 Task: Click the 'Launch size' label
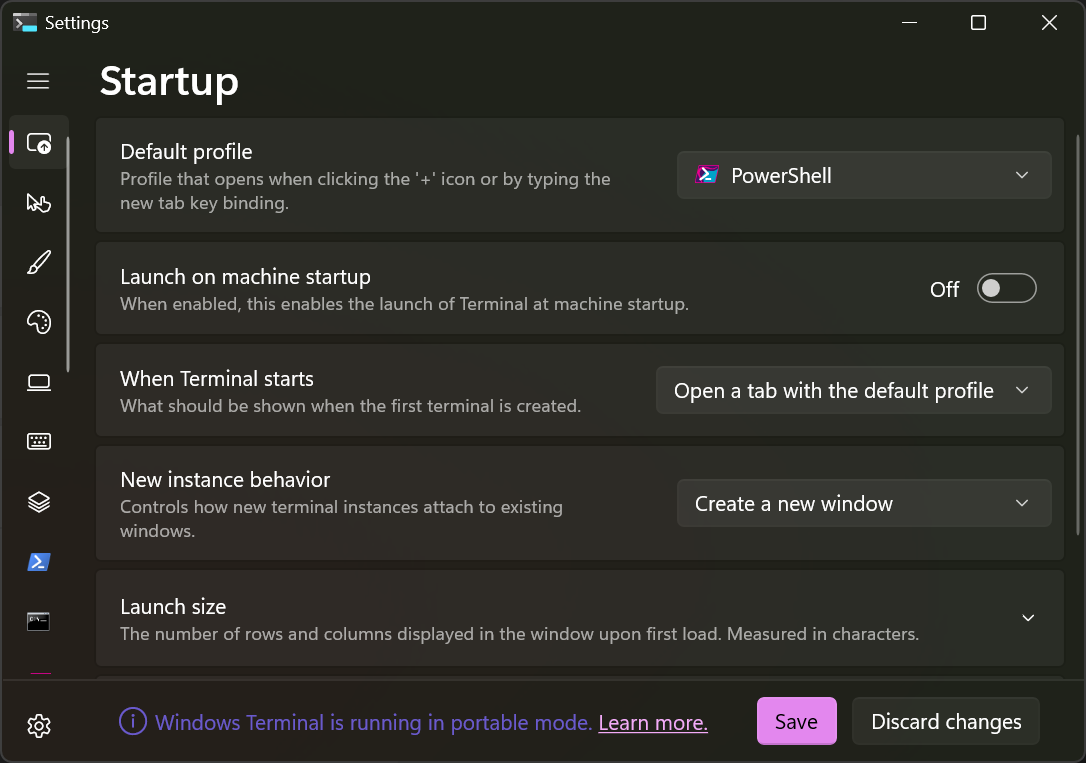pyautogui.click(x=173, y=607)
